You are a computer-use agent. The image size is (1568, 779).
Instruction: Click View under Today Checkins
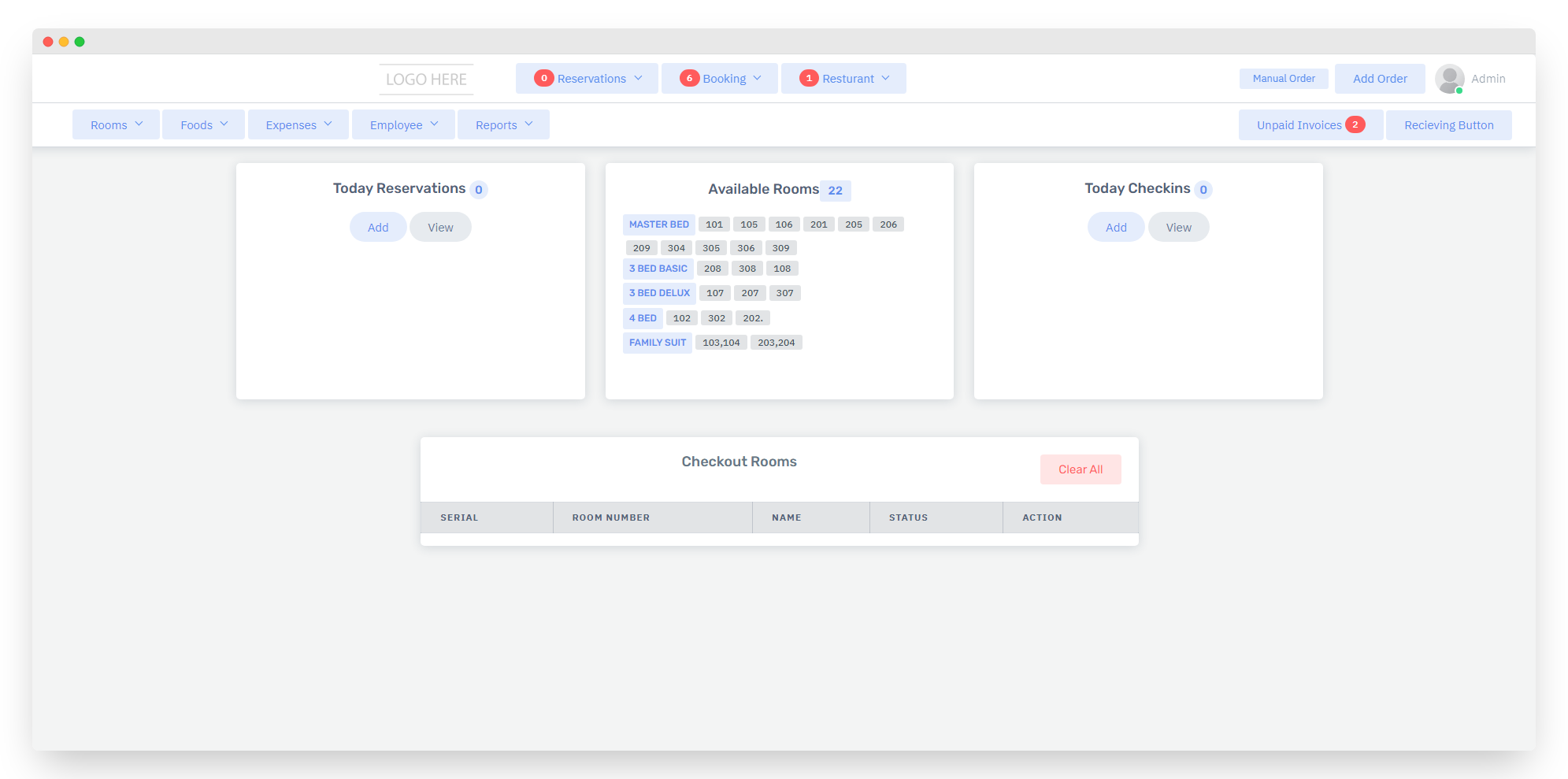click(x=1178, y=228)
